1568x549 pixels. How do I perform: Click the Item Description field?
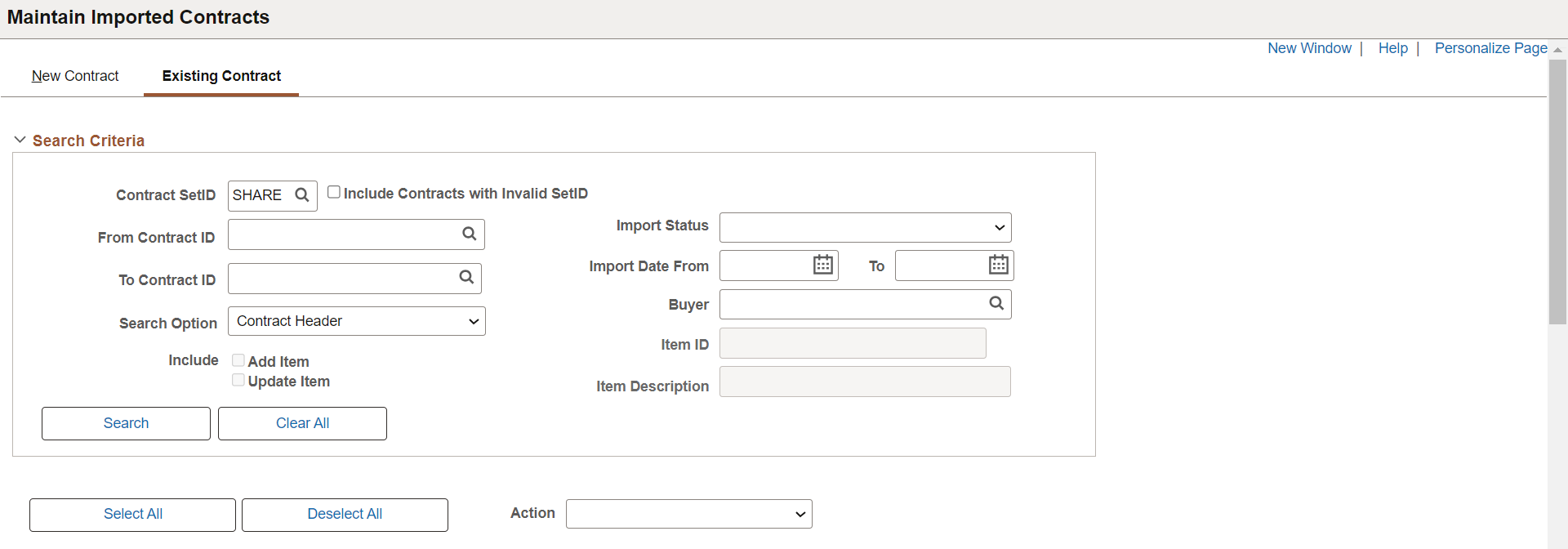(865, 382)
